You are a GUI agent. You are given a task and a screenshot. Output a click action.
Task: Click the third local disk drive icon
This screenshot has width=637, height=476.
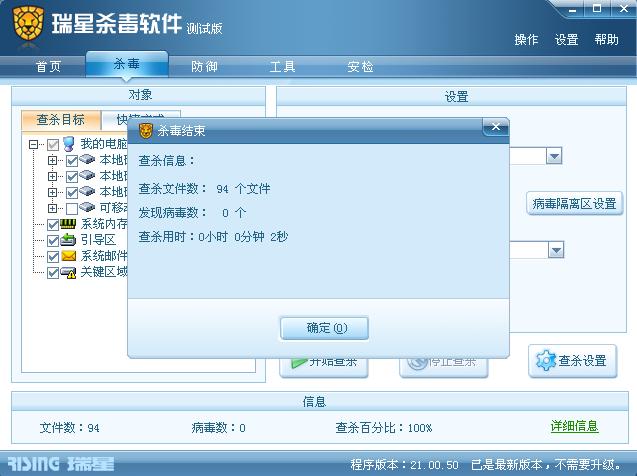[87, 191]
